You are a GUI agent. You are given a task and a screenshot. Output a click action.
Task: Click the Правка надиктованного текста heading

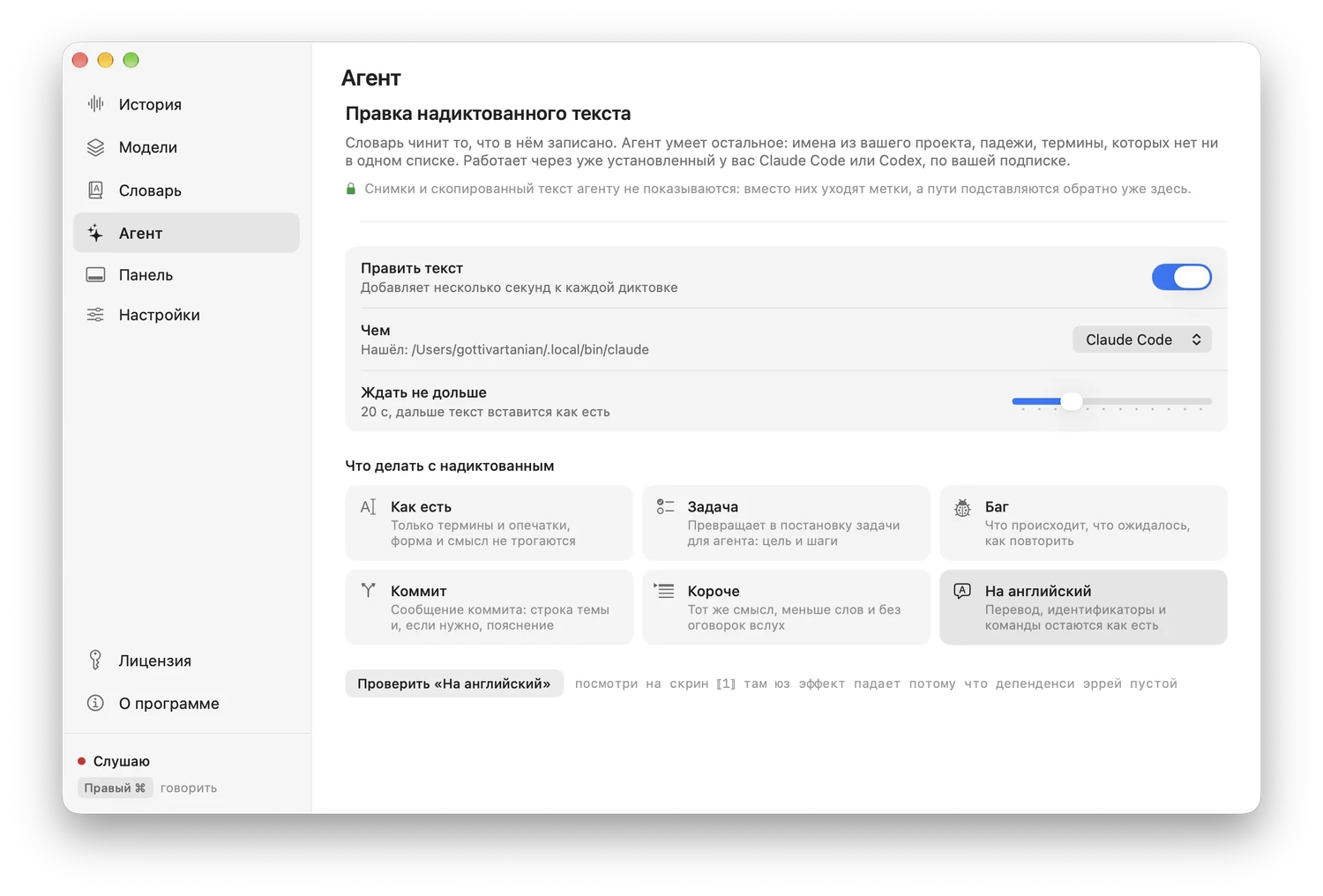point(488,114)
